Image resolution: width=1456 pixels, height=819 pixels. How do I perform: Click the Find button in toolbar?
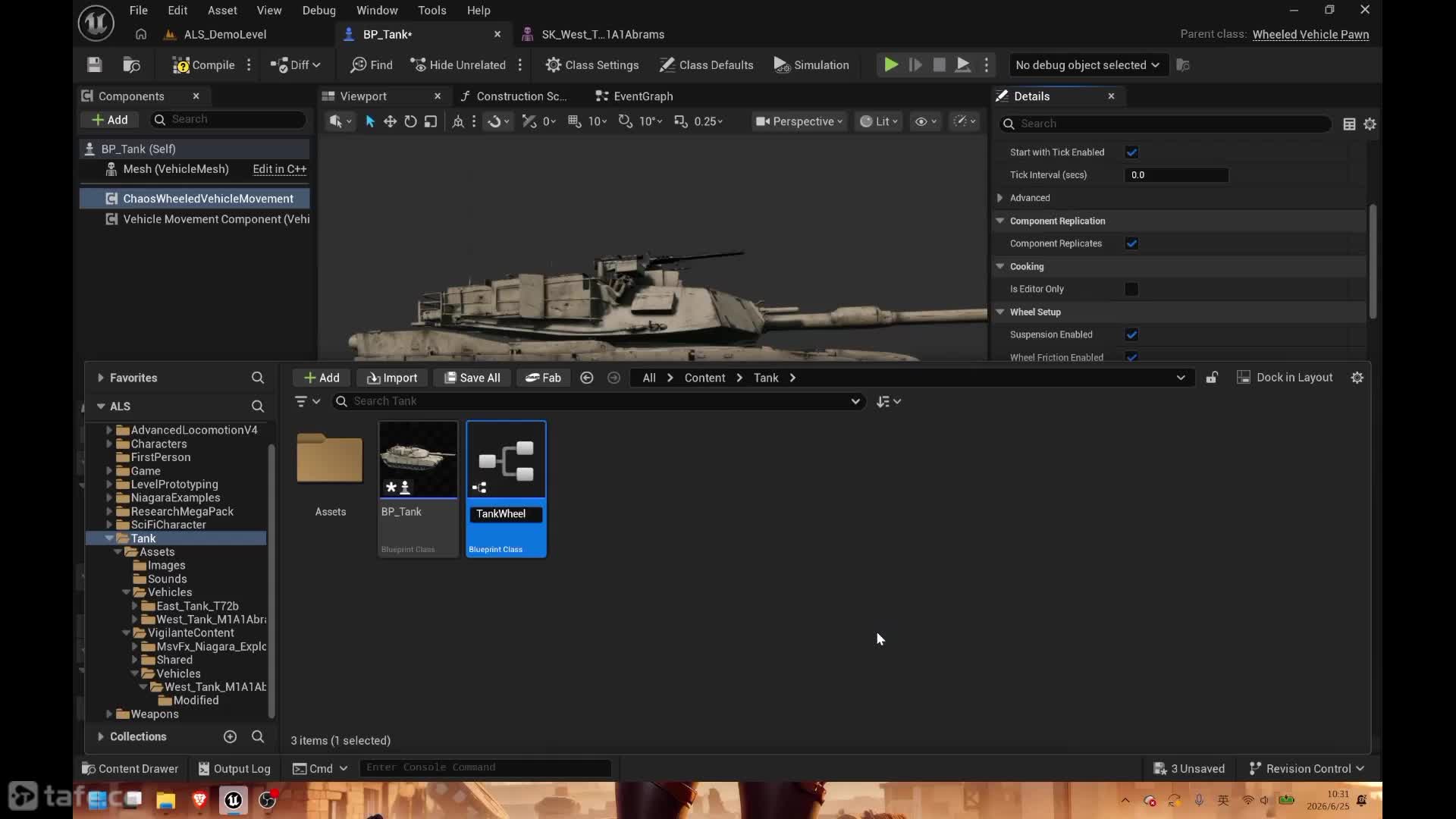point(372,65)
